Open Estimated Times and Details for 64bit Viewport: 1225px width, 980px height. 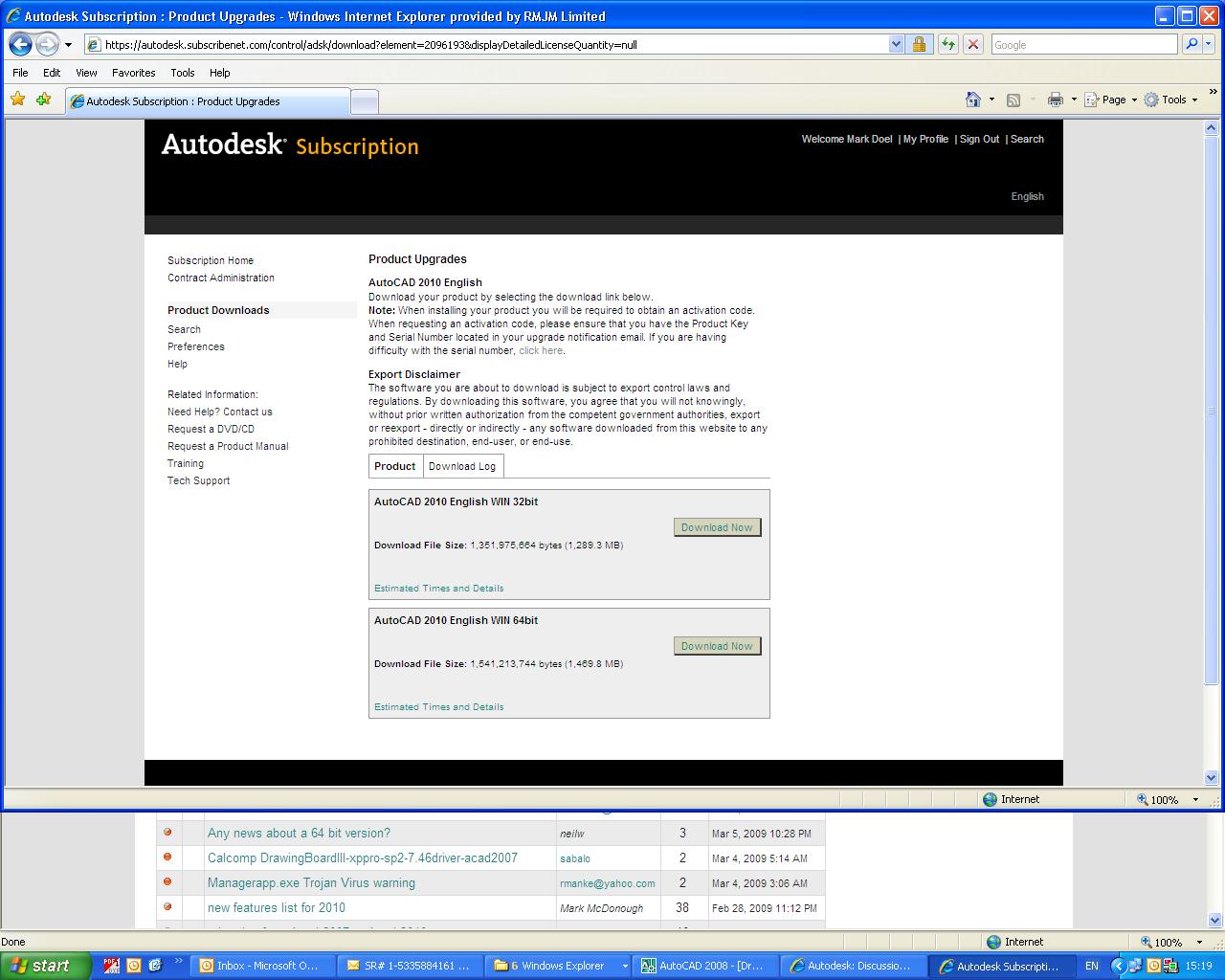[438, 707]
